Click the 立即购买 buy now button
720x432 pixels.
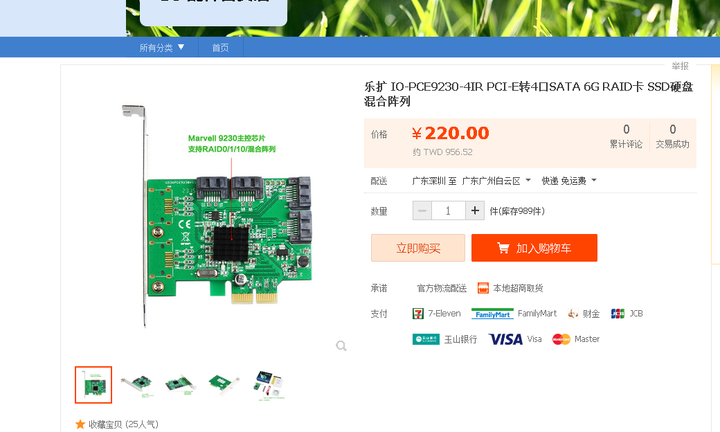(418, 248)
